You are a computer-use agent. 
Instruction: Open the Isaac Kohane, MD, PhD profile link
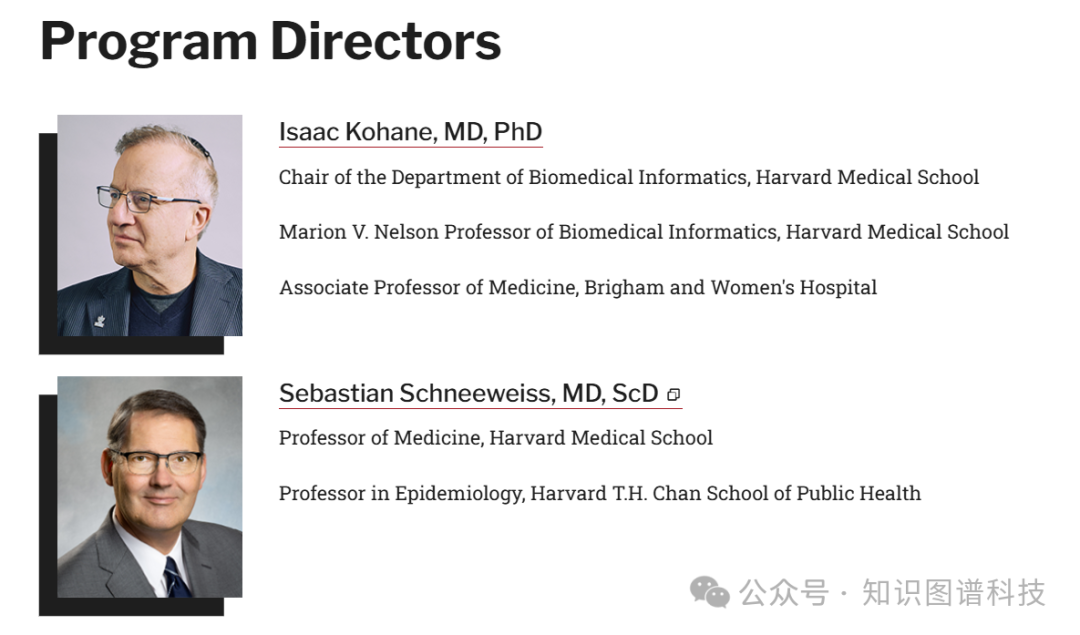pos(411,132)
